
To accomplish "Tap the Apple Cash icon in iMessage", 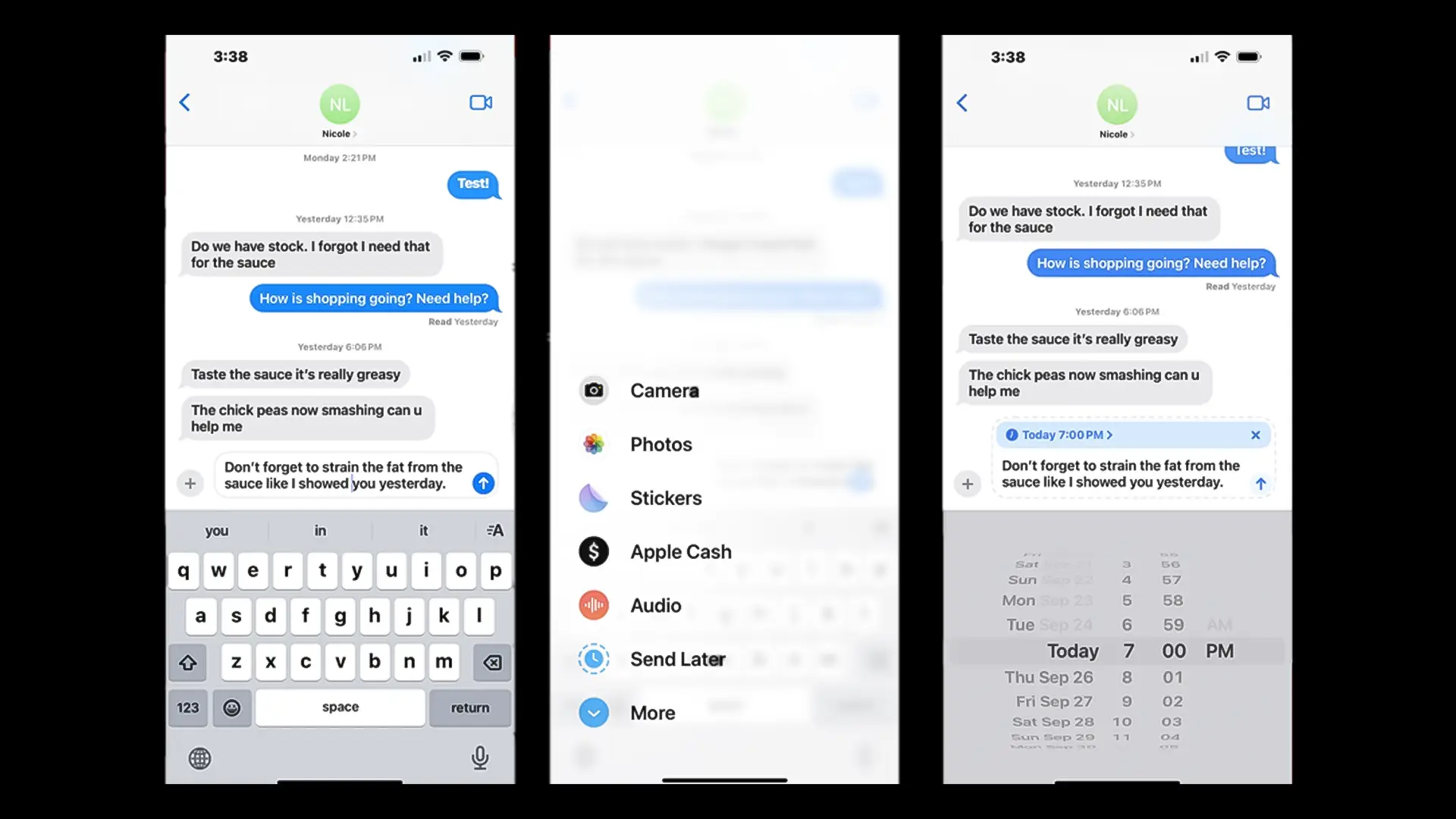I will 593,551.
